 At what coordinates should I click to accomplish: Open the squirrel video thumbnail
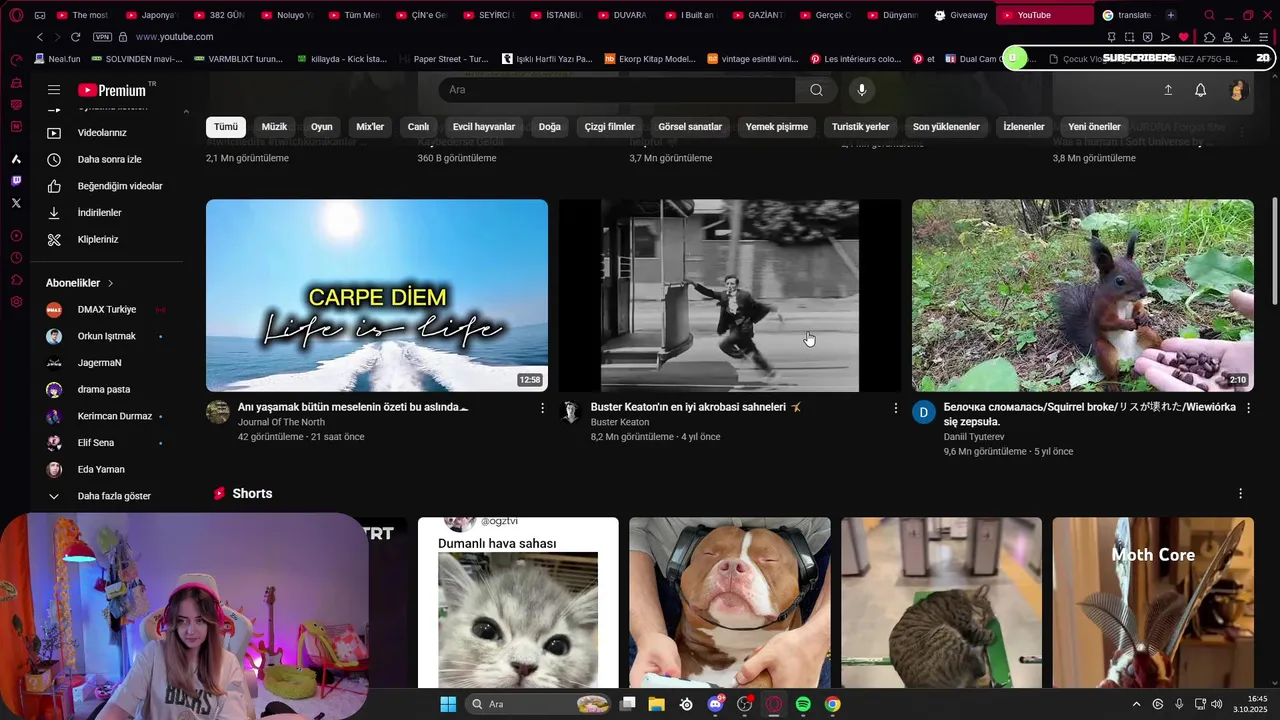[x=1083, y=295]
